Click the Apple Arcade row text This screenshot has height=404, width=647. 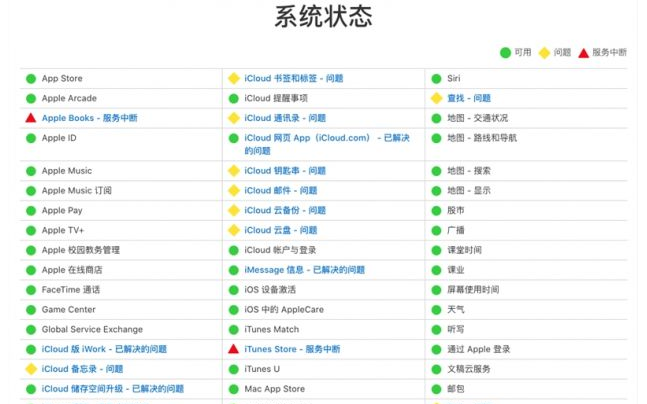point(69,98)
